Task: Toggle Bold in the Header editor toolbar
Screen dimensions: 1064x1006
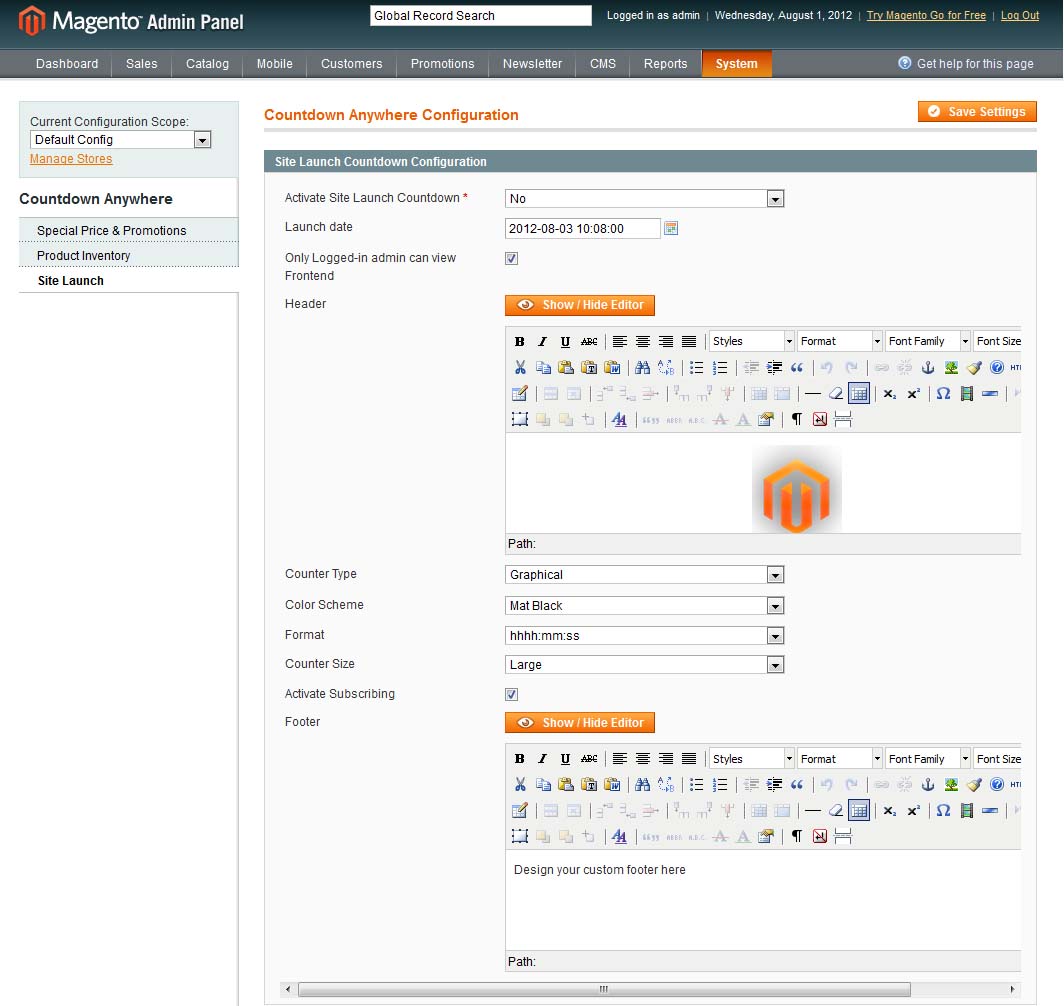Action: (x=520, y=341)
